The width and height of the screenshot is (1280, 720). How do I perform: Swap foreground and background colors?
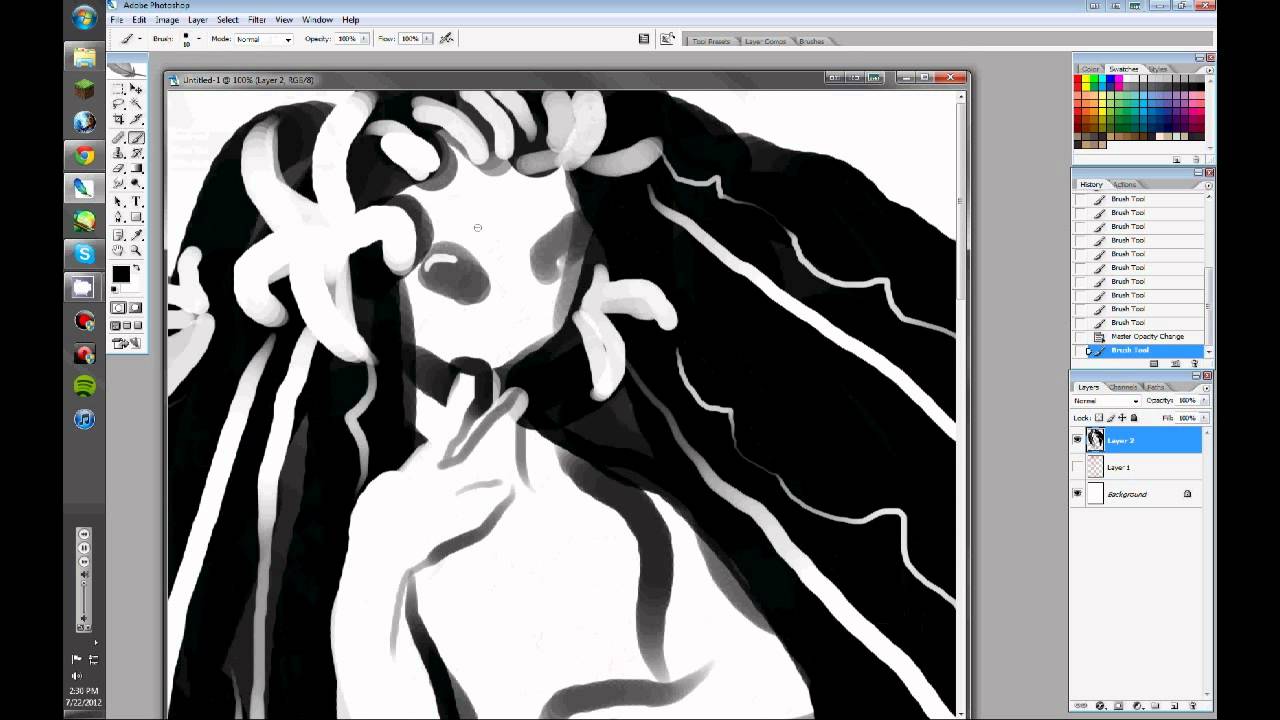(137, 268)
